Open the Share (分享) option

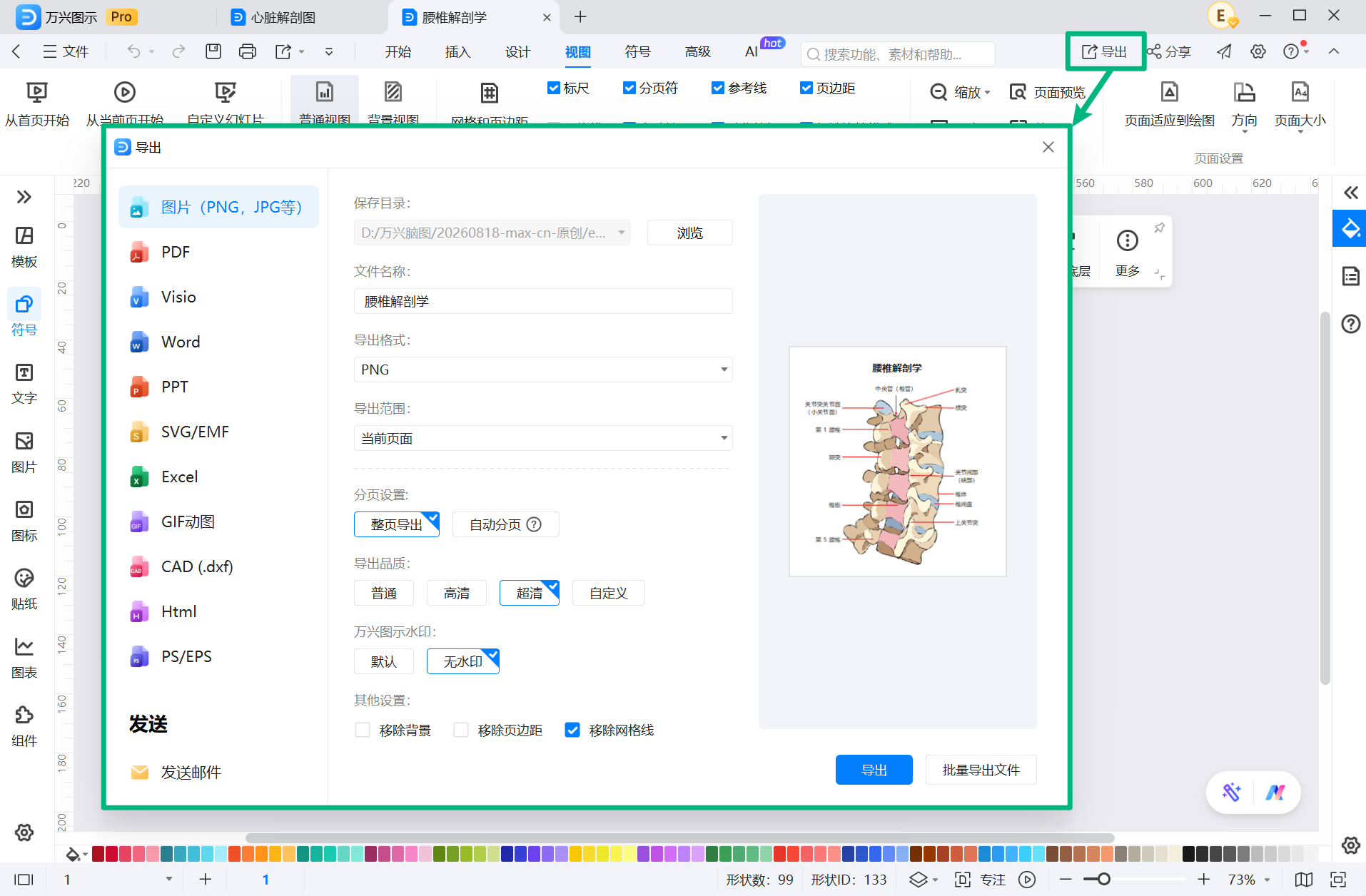(x=1169, y=51)
